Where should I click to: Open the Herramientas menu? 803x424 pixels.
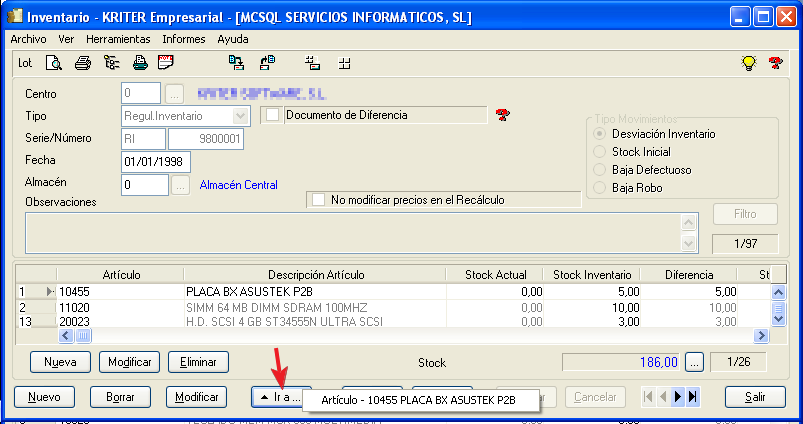tap(118, 39)
